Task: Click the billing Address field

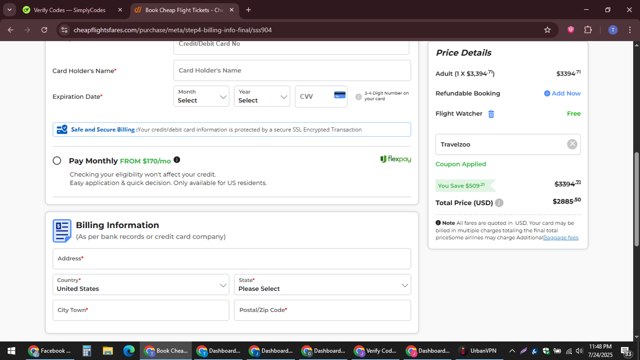Action: tap(231, 258)
